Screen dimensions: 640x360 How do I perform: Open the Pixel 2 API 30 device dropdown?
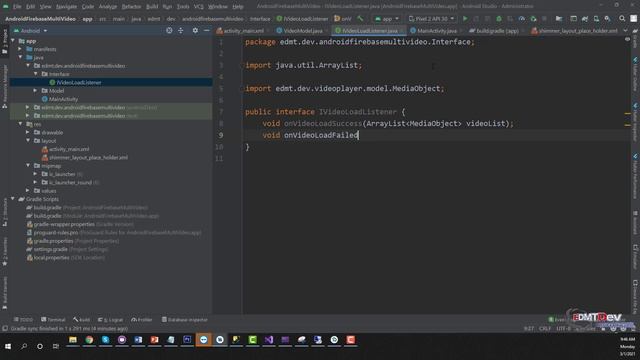[431, 19]
